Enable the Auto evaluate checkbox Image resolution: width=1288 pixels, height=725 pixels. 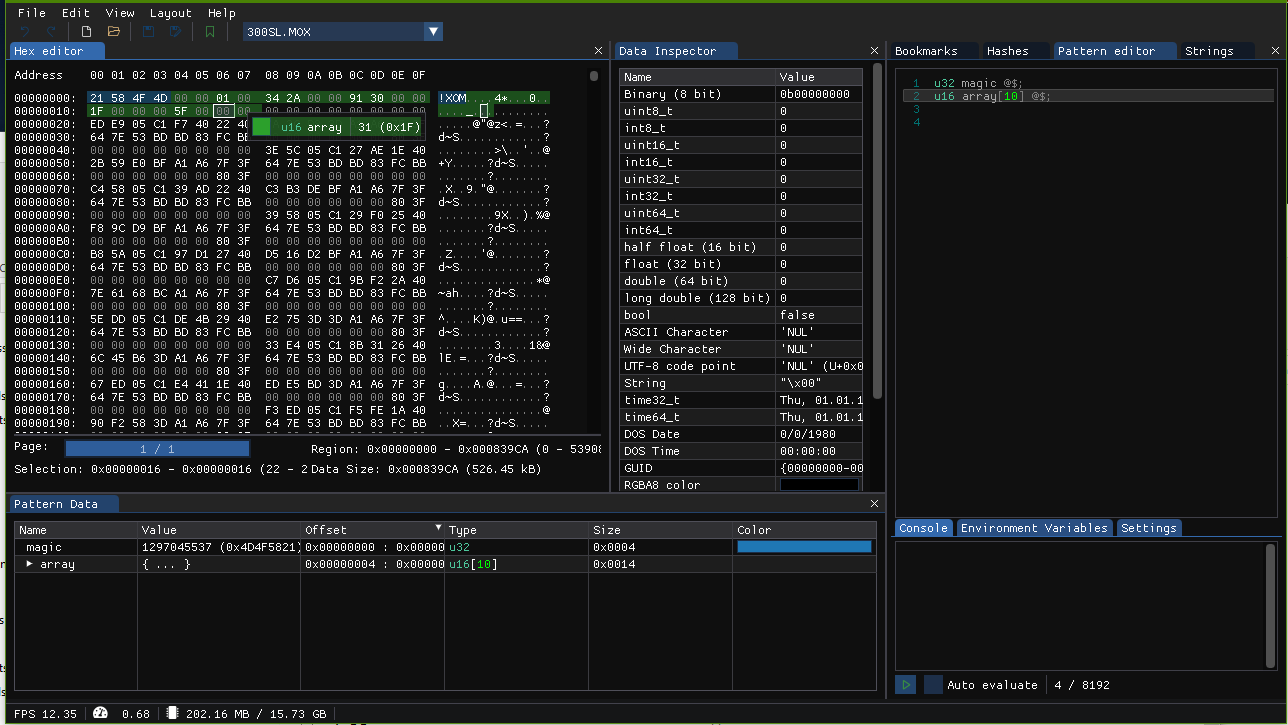(933, 684)
